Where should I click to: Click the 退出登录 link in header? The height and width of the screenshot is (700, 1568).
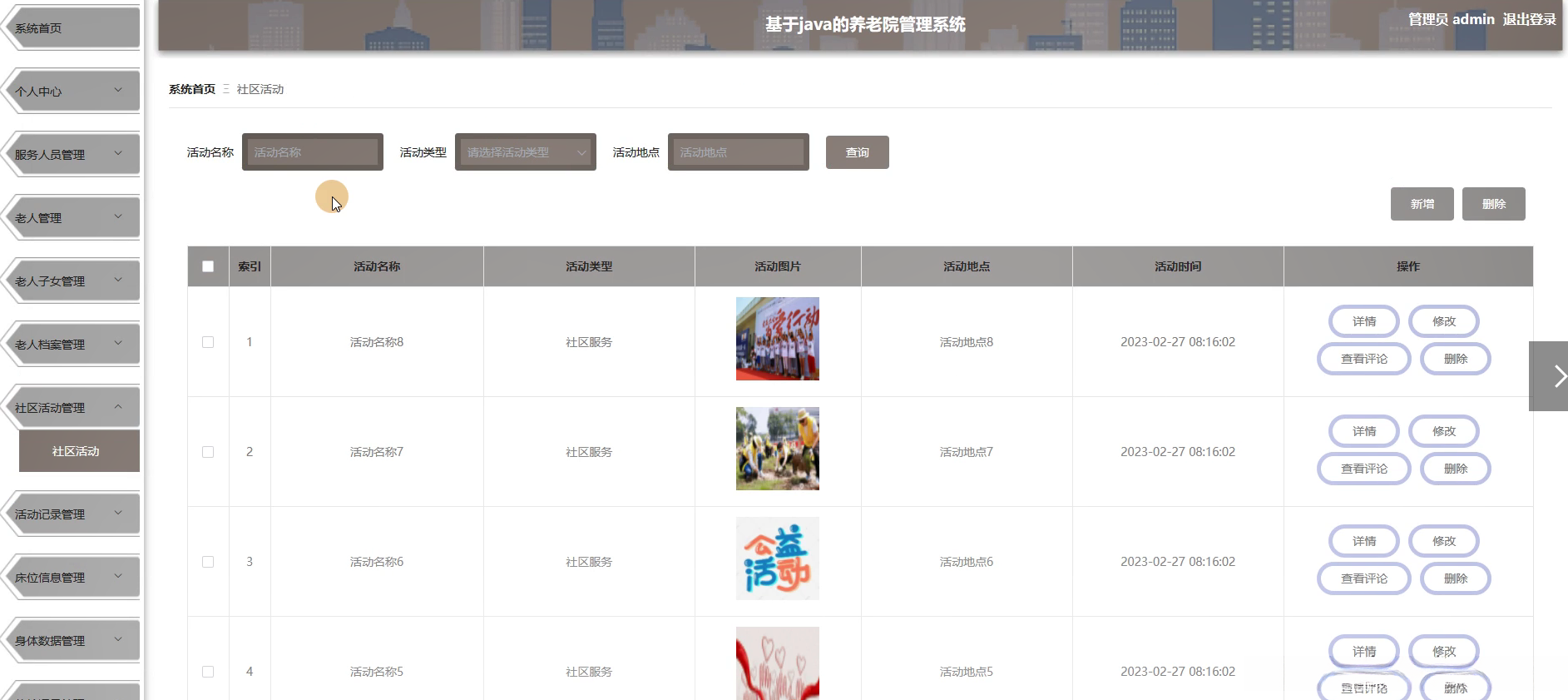(1529, 19)
